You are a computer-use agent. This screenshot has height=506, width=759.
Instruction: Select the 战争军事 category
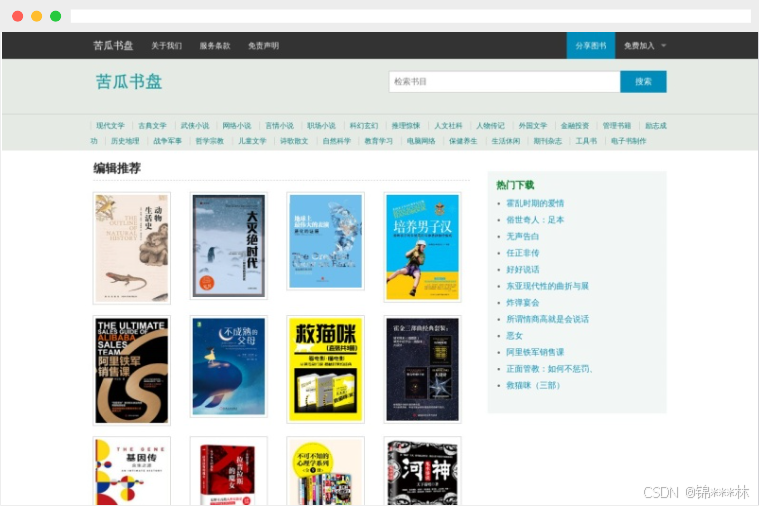tap(167, 141)
